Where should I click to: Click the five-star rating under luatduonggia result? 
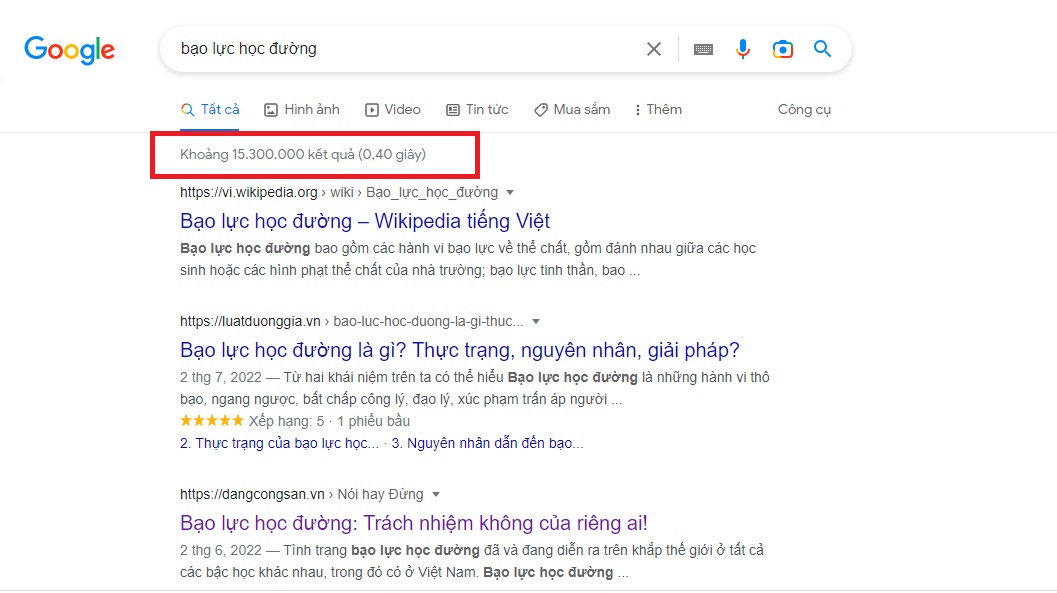coord(212,421)
